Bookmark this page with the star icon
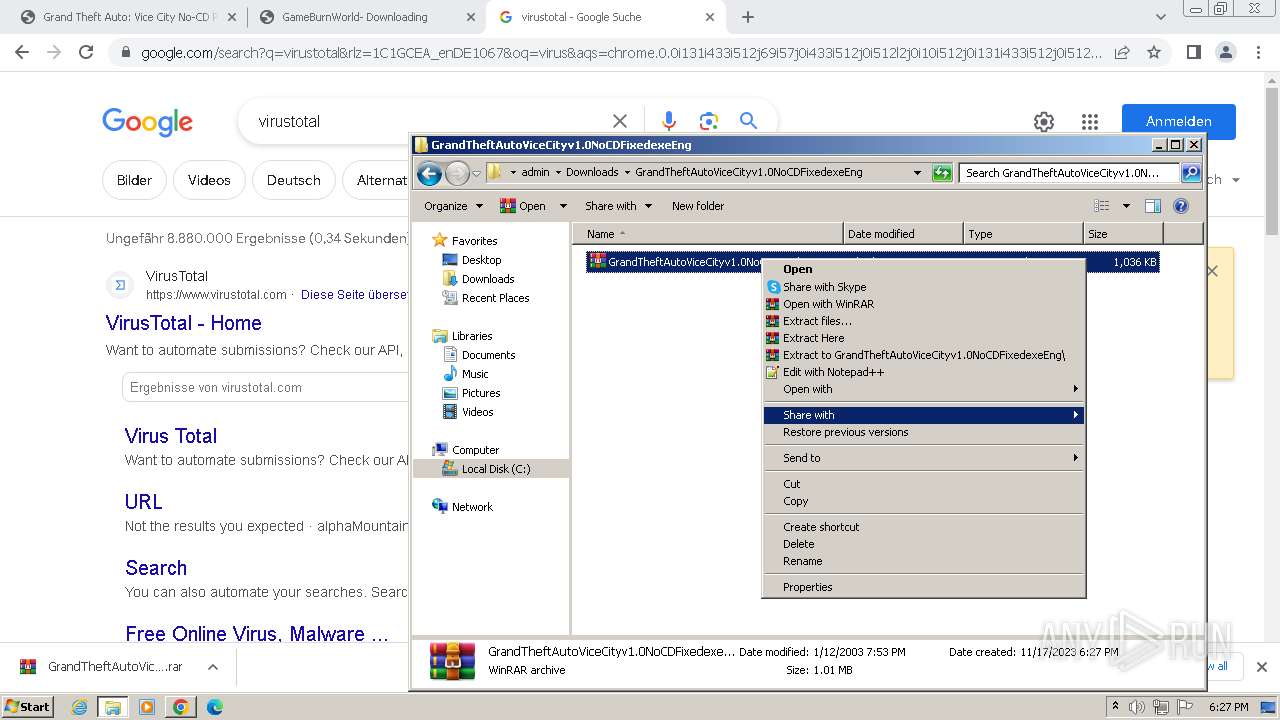The width and height of the screenshot is (1280, 720). click(1154, 52)
